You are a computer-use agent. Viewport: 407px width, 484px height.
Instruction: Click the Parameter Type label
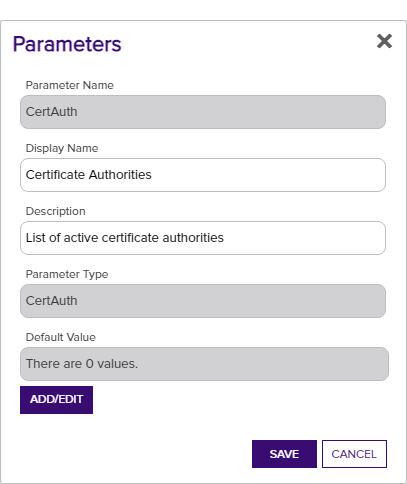[x=67, y=274]
